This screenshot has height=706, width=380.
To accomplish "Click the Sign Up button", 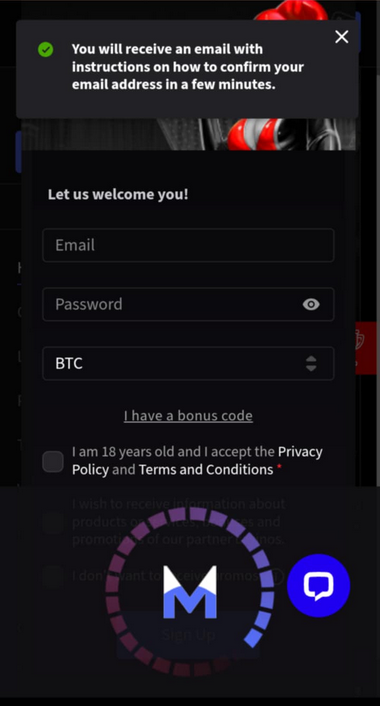I will point(188,635).
